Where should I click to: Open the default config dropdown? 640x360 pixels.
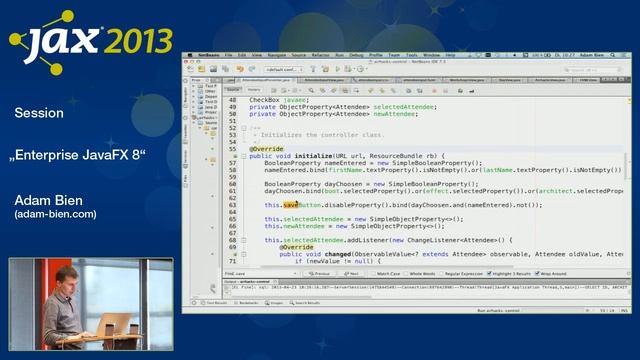point(284,69)
